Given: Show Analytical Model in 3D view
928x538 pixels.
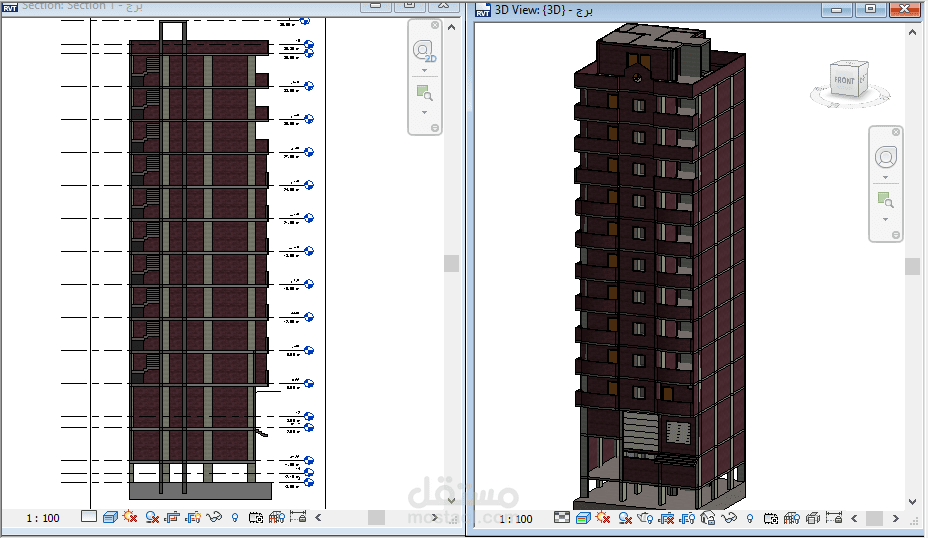Looking at the screenshot, I should 792,518.
